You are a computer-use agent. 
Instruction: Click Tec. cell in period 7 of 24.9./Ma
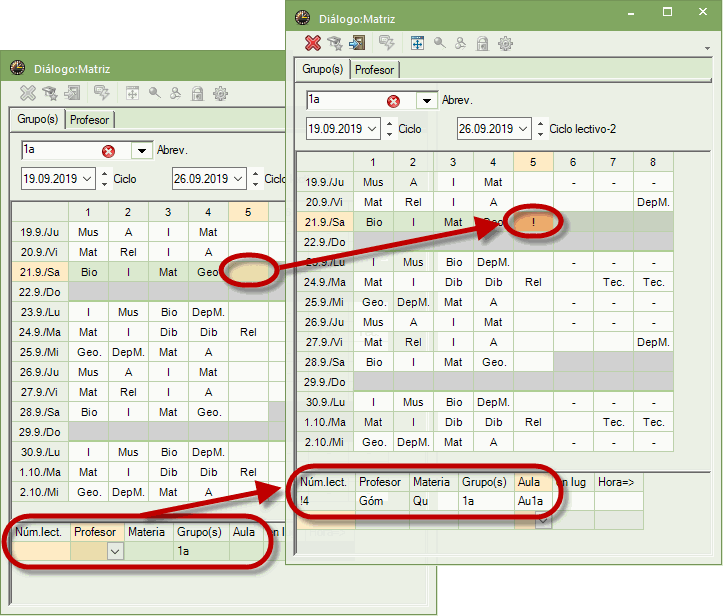click(613, 282)
